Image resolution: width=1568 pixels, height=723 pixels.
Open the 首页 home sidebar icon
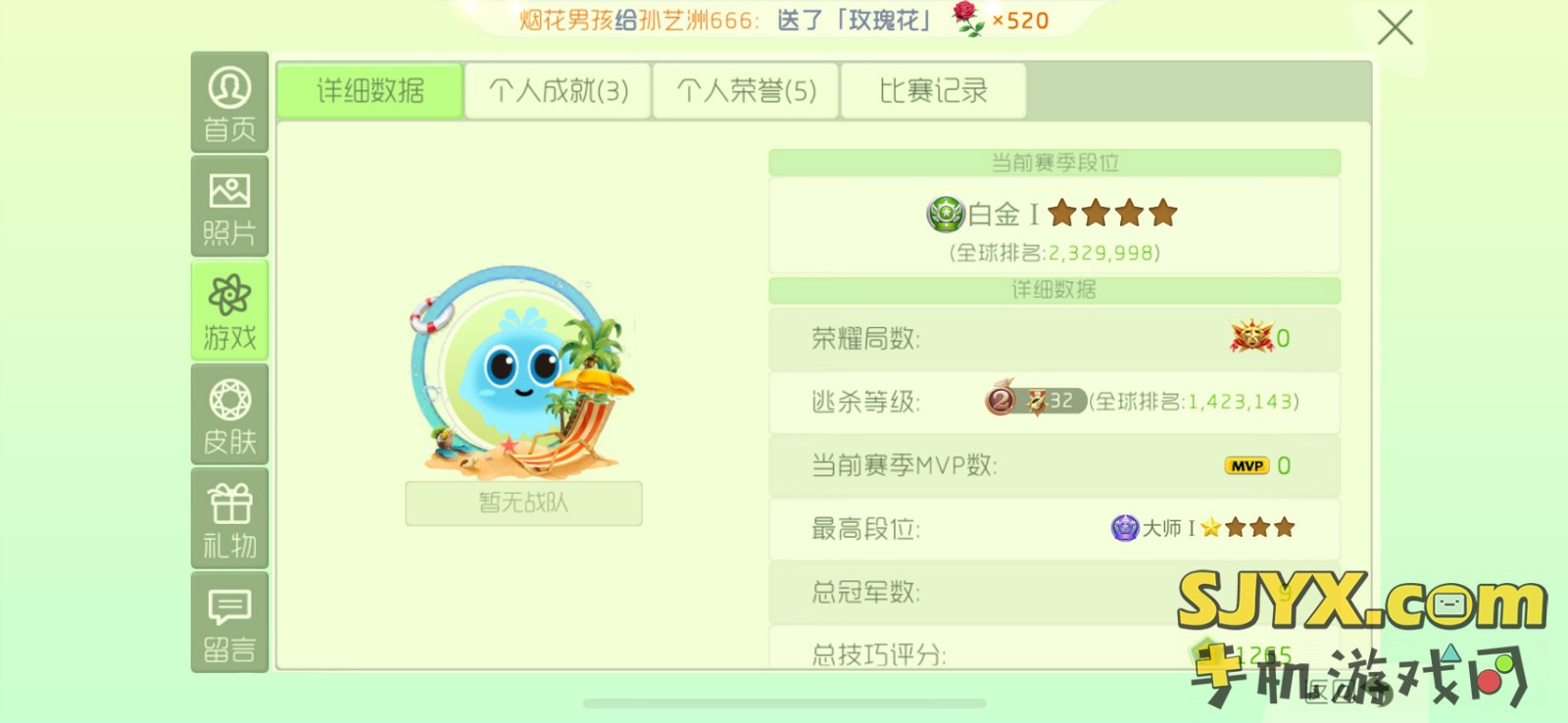[x=229, y=103]
